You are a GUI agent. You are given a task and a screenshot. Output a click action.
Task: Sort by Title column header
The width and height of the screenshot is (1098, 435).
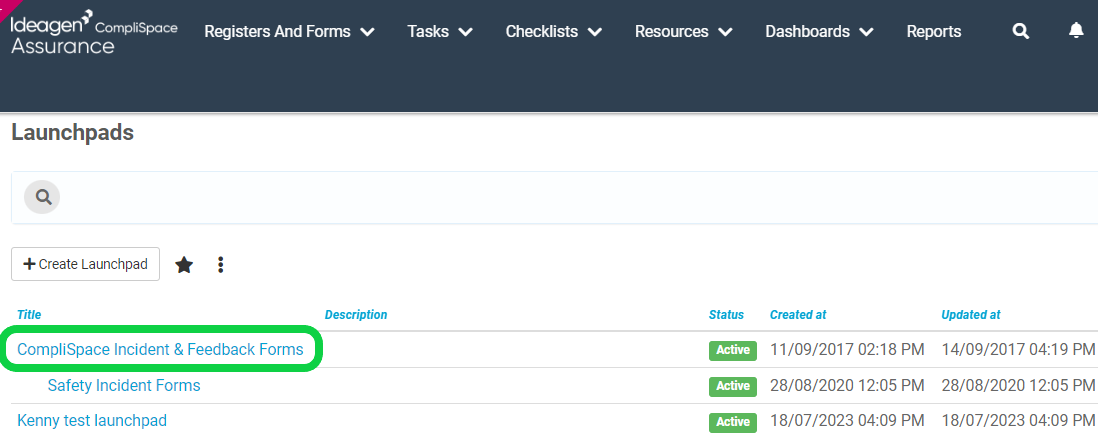pos(29,315)
